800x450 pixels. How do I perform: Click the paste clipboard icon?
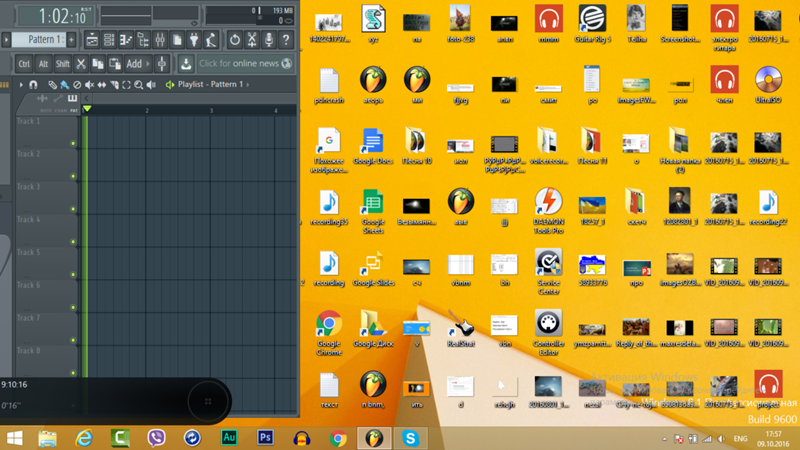coord(115,64)
